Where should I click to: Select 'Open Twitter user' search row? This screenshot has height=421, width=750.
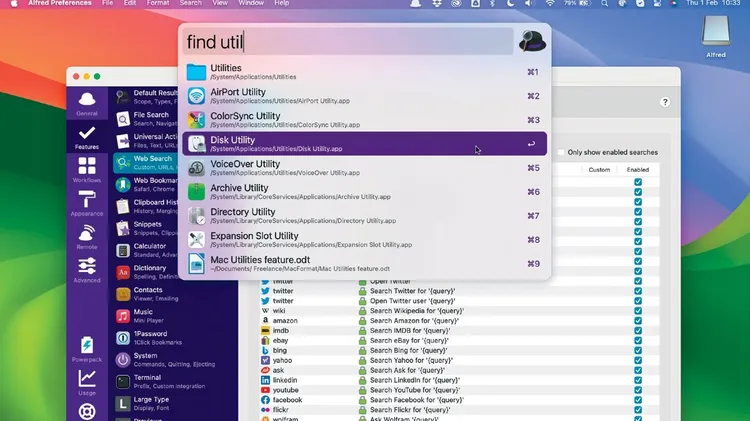pyautogui.click(x=459, y=301)
